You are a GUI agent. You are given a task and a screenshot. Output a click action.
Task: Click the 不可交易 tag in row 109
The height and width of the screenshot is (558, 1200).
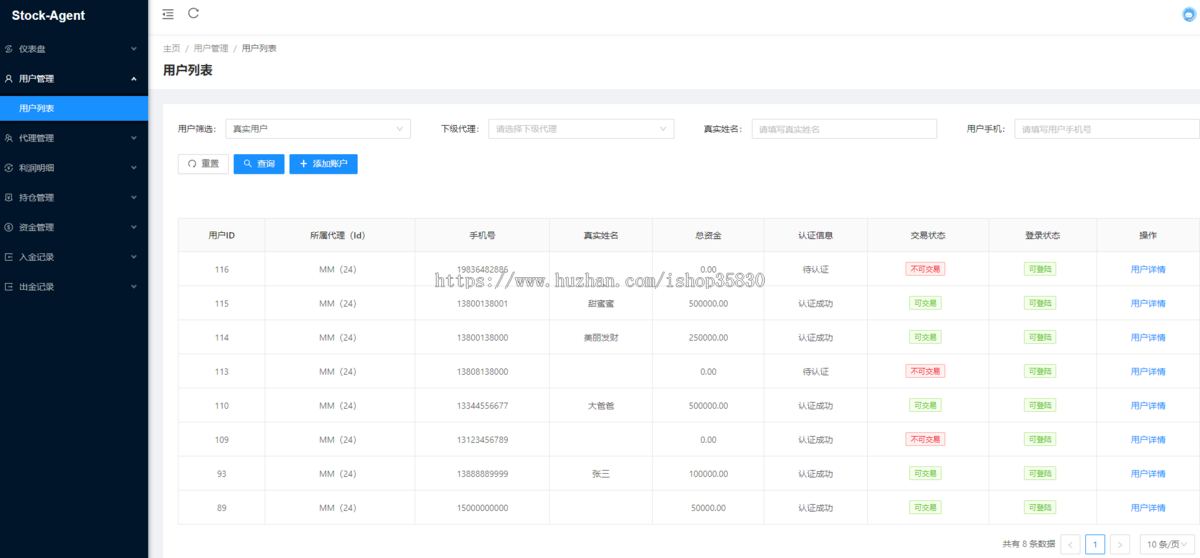coord(925,439)
